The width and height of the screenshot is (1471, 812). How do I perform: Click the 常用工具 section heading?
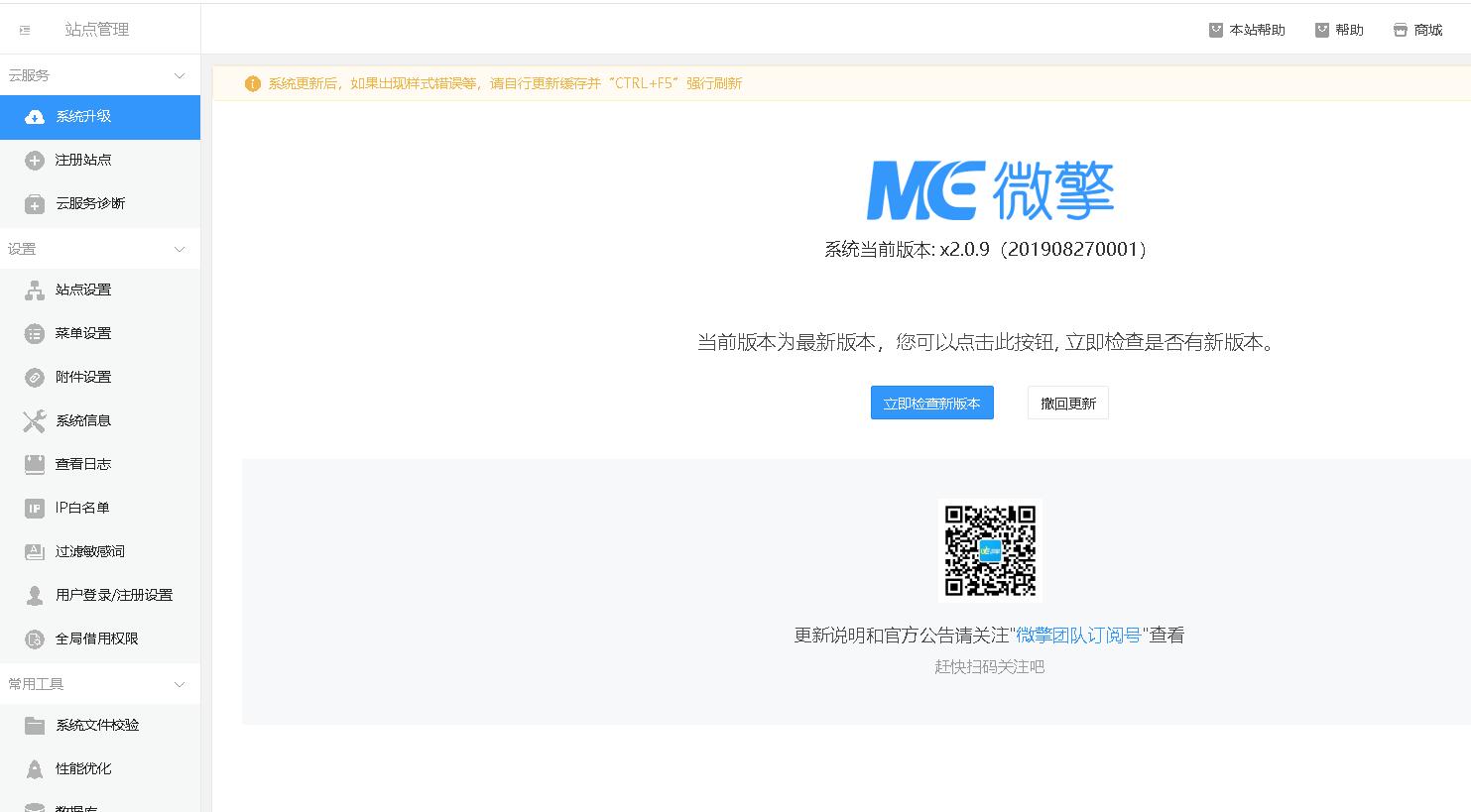click(x=36, y=684)
